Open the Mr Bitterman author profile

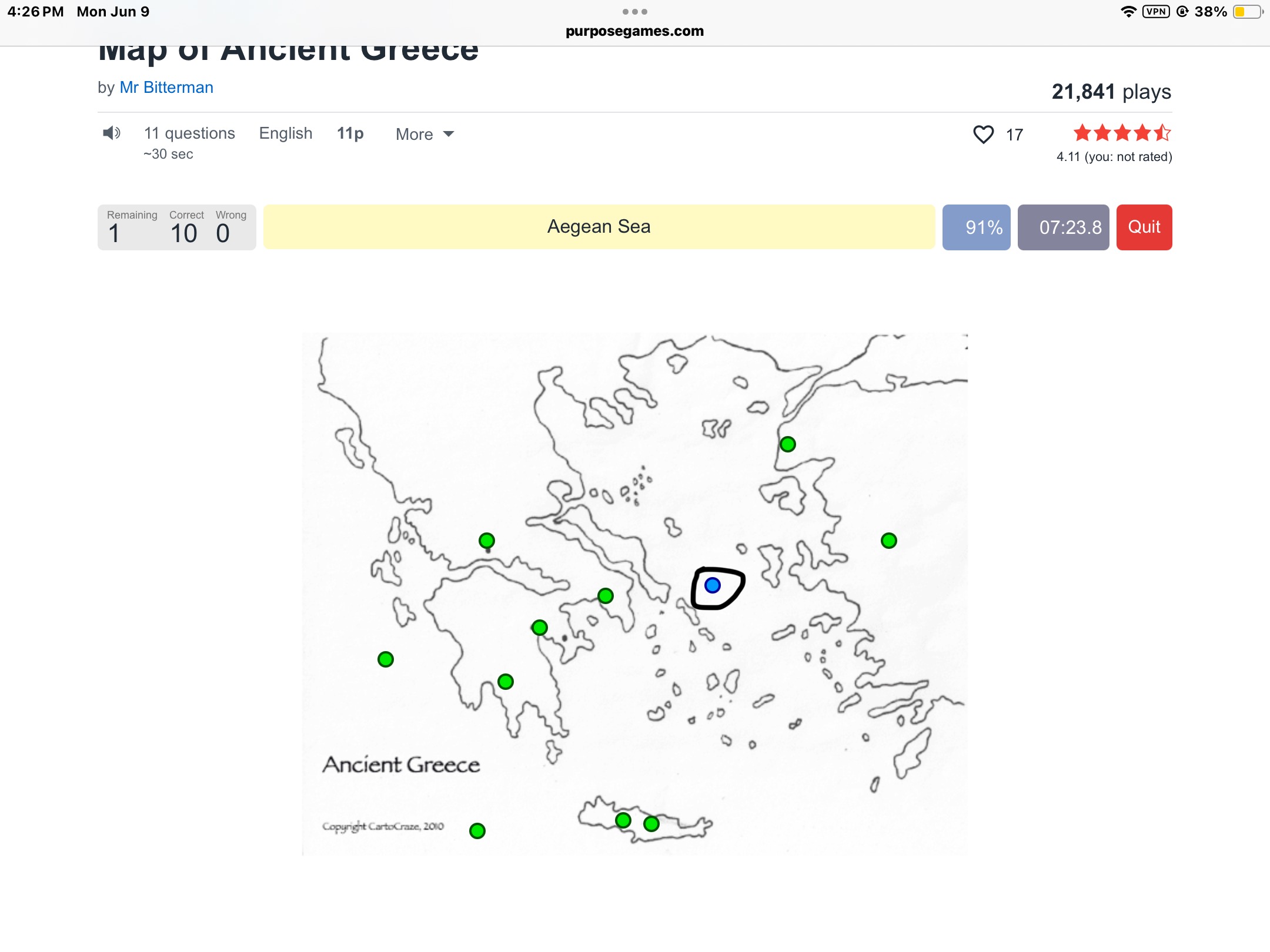click(x=166, y=88)
